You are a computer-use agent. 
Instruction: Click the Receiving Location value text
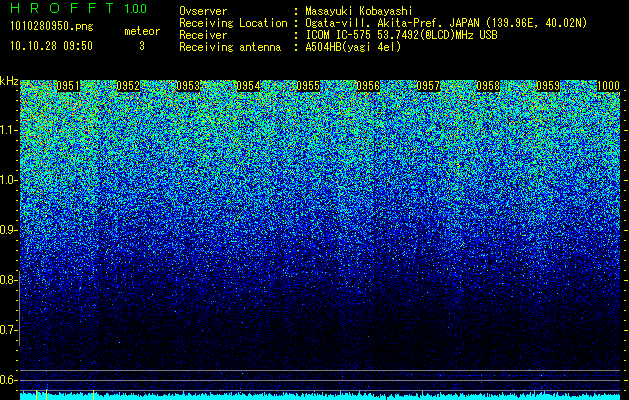(446, 23)
